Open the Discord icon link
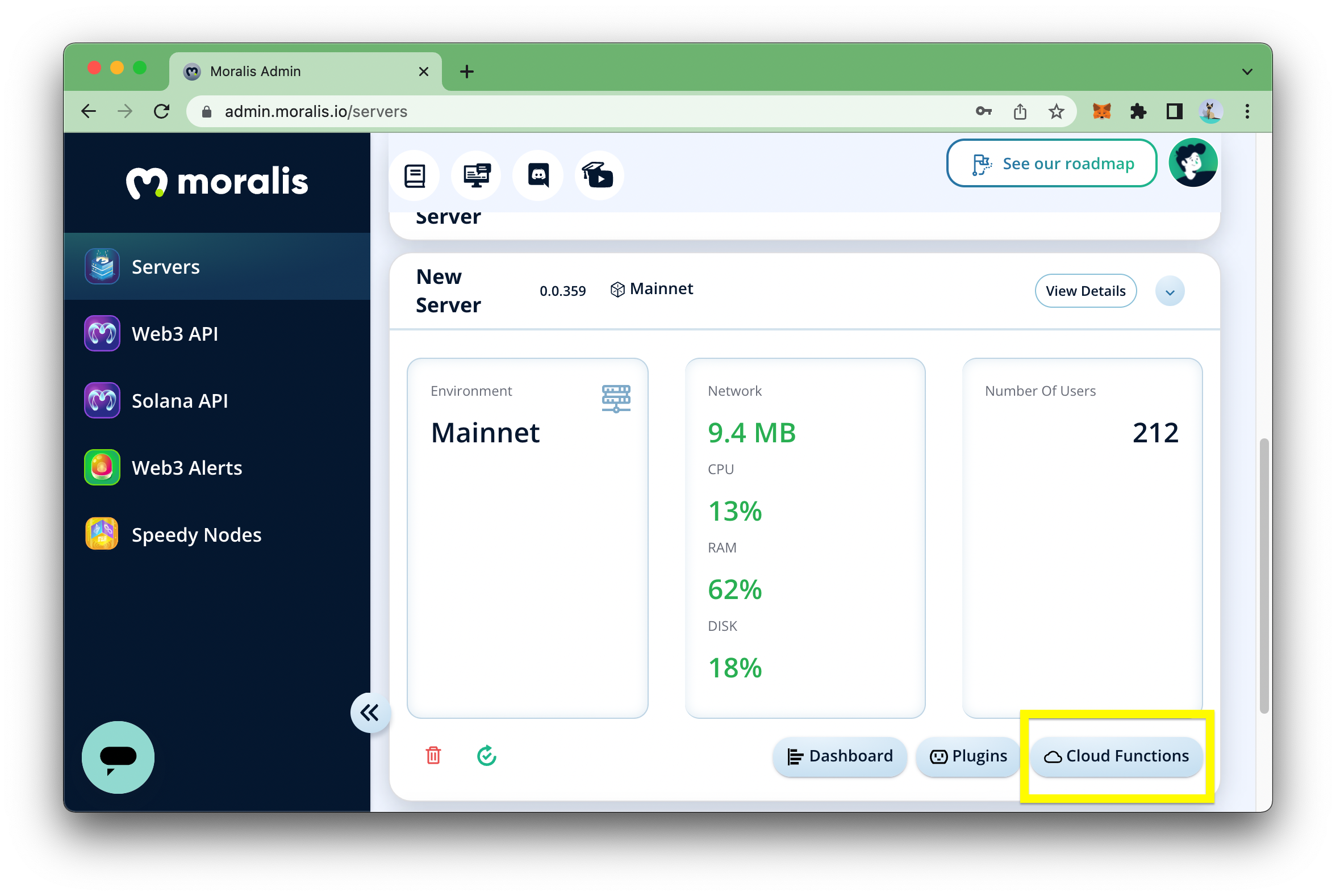This screenshot has height=896, width=1336. tap(538, 176)
